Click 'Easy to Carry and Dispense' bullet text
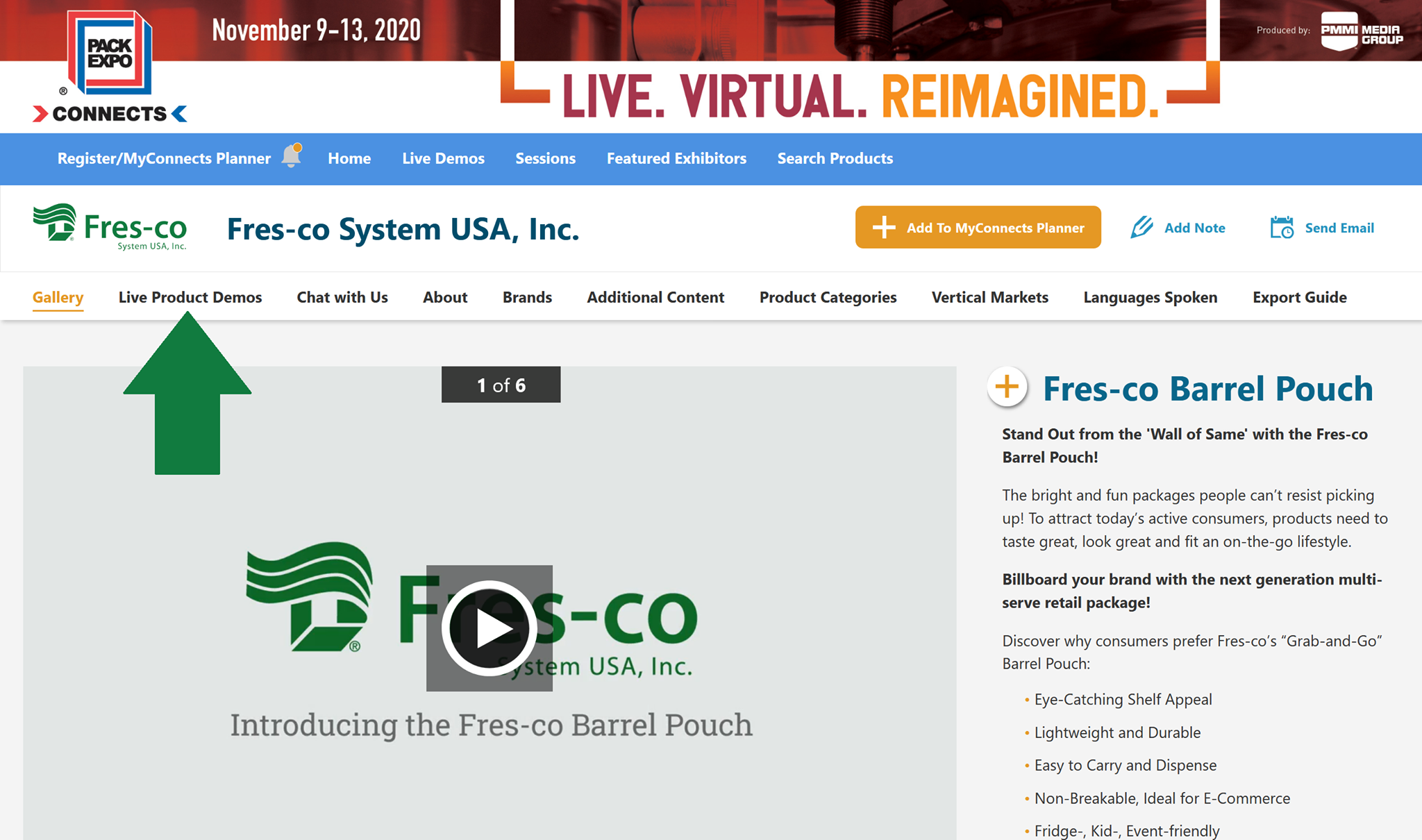The height and width of the screenshot is (840, 1422). pyautogui.click(x=1126, y=765)
